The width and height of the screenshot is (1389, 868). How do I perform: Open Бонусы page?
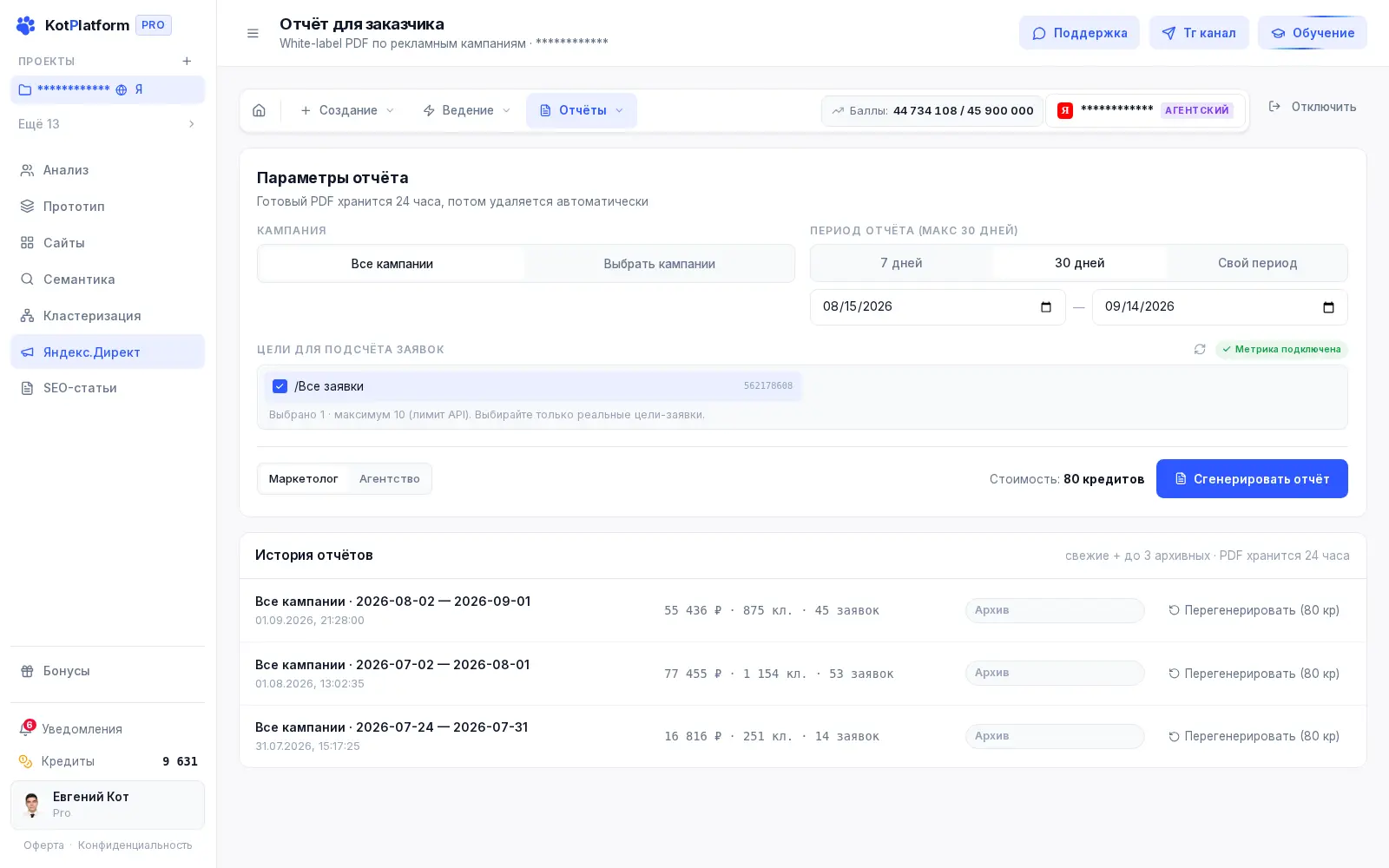[108, 671]
